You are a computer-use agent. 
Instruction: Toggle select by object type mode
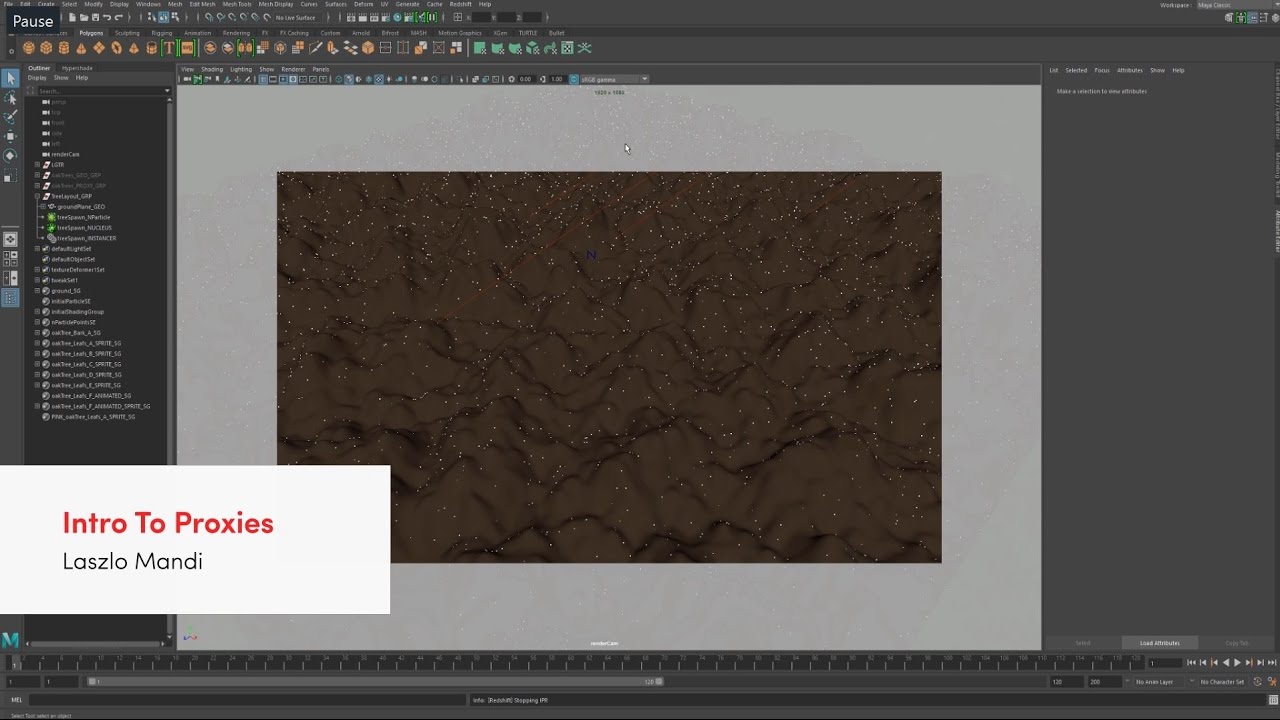[x=163, y=17]
